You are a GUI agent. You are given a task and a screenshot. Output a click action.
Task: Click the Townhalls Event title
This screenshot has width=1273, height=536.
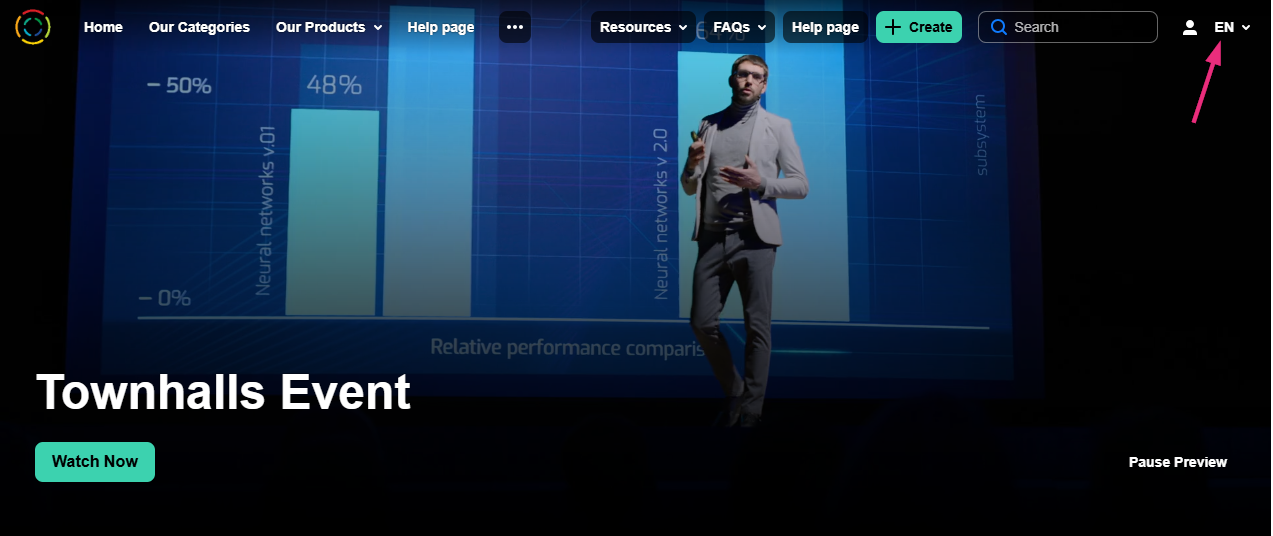coord(223,392)
